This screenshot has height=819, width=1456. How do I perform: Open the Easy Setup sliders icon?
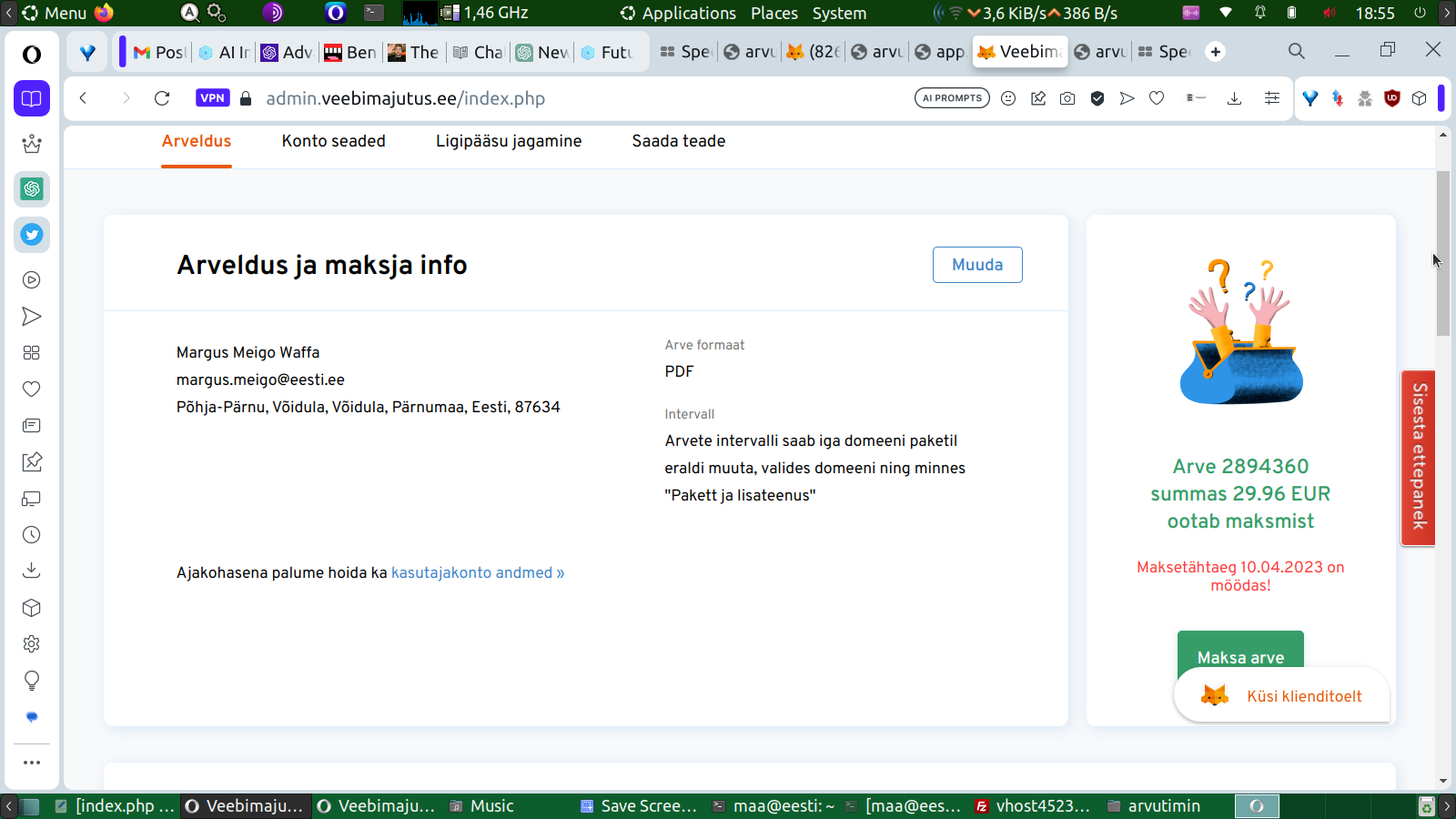(x=1272, y=98)
